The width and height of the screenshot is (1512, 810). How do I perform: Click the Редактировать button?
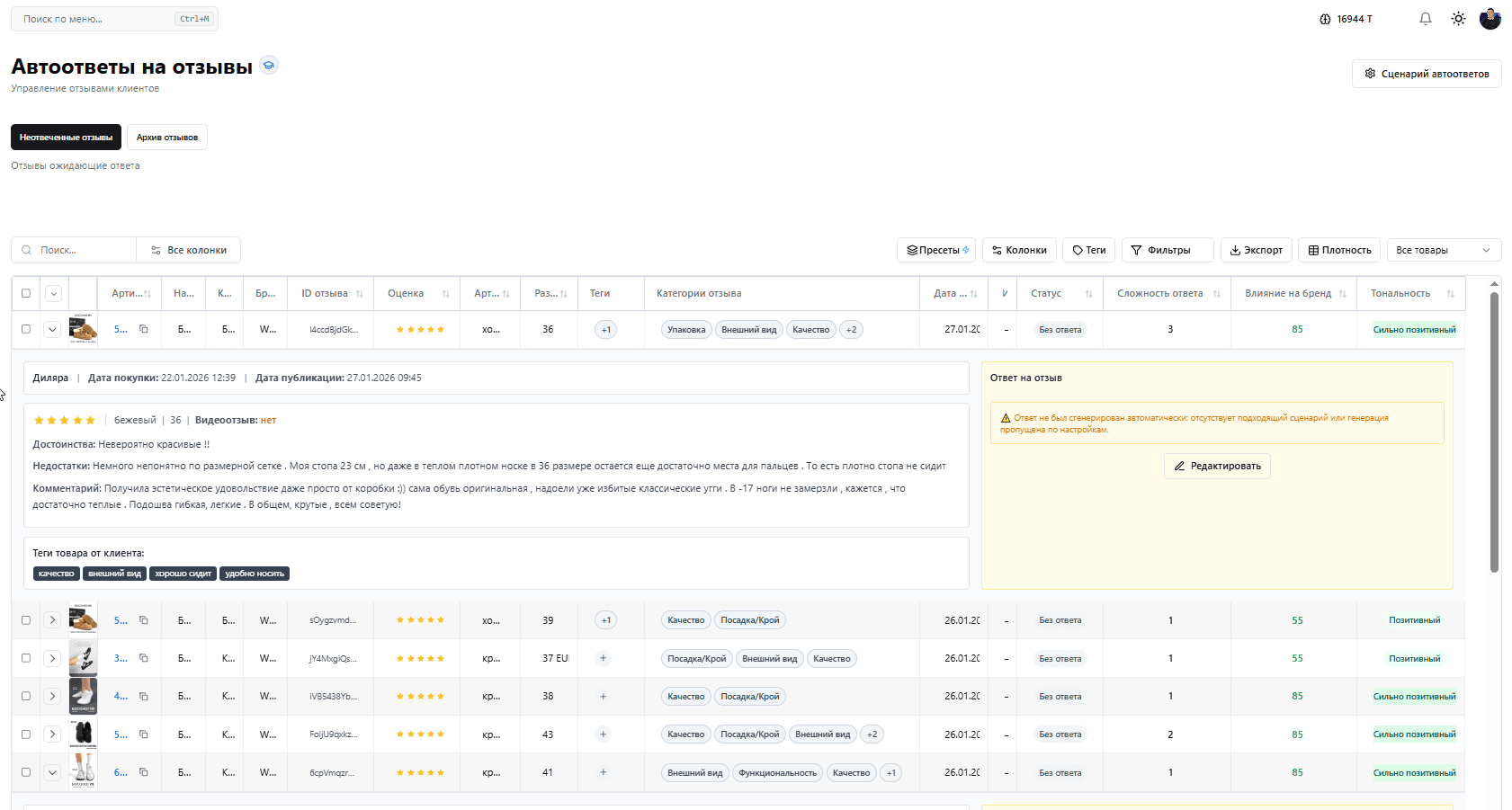point(1216,466)
